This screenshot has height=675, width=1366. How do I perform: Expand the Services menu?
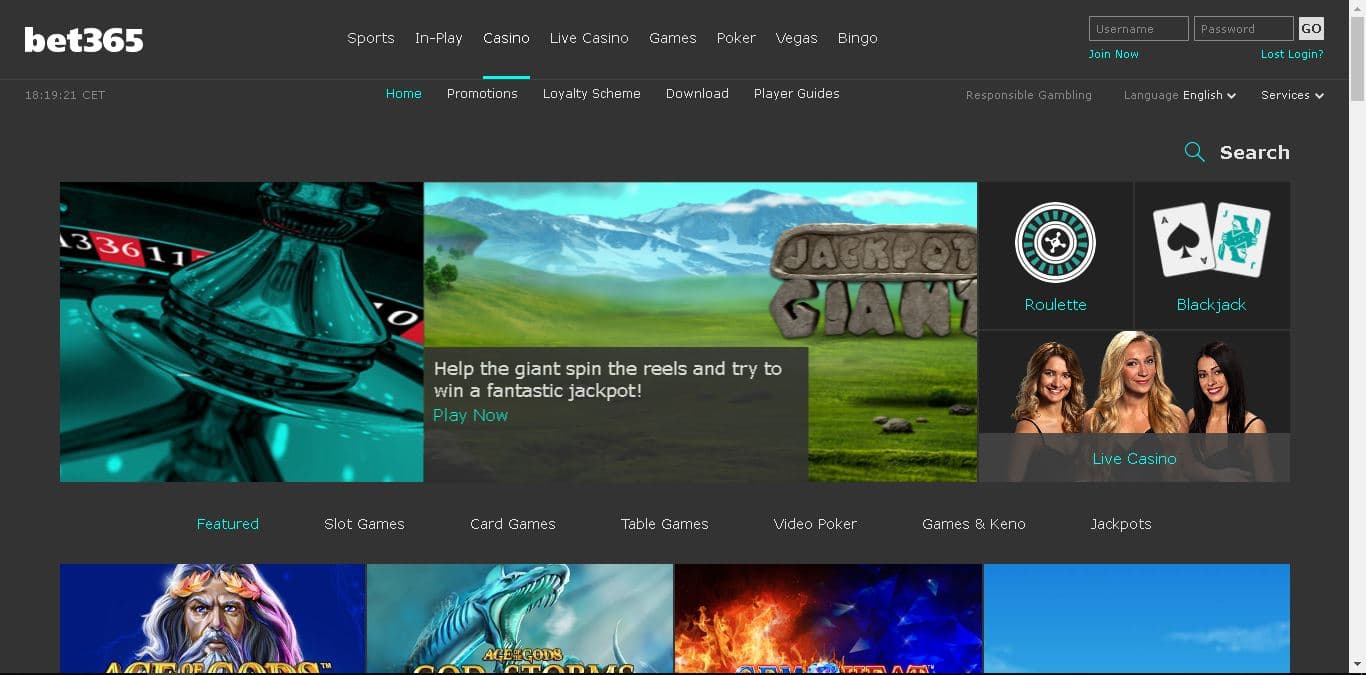click(x=1291, y=95)
